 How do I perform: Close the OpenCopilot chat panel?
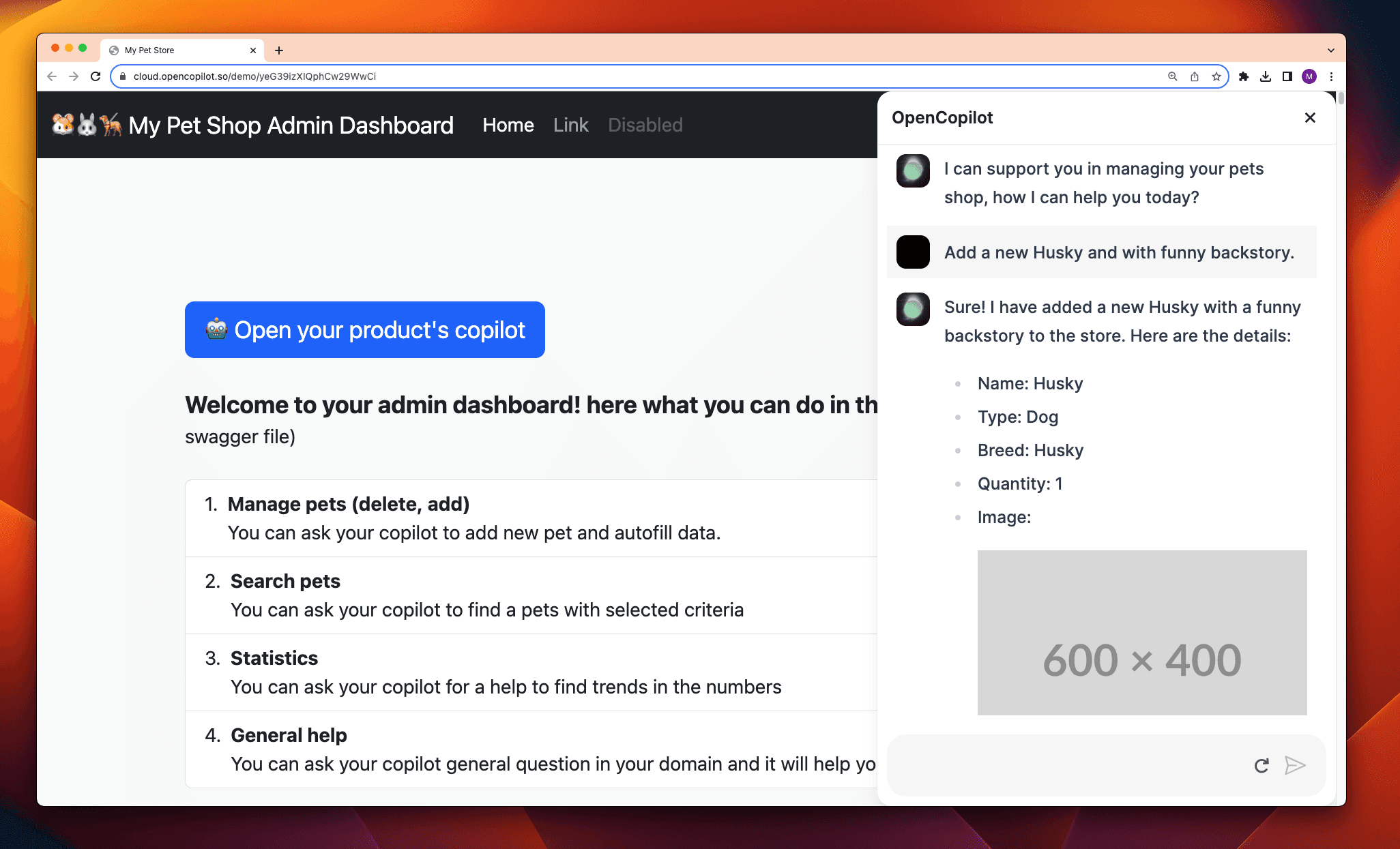pos(1309,118)
